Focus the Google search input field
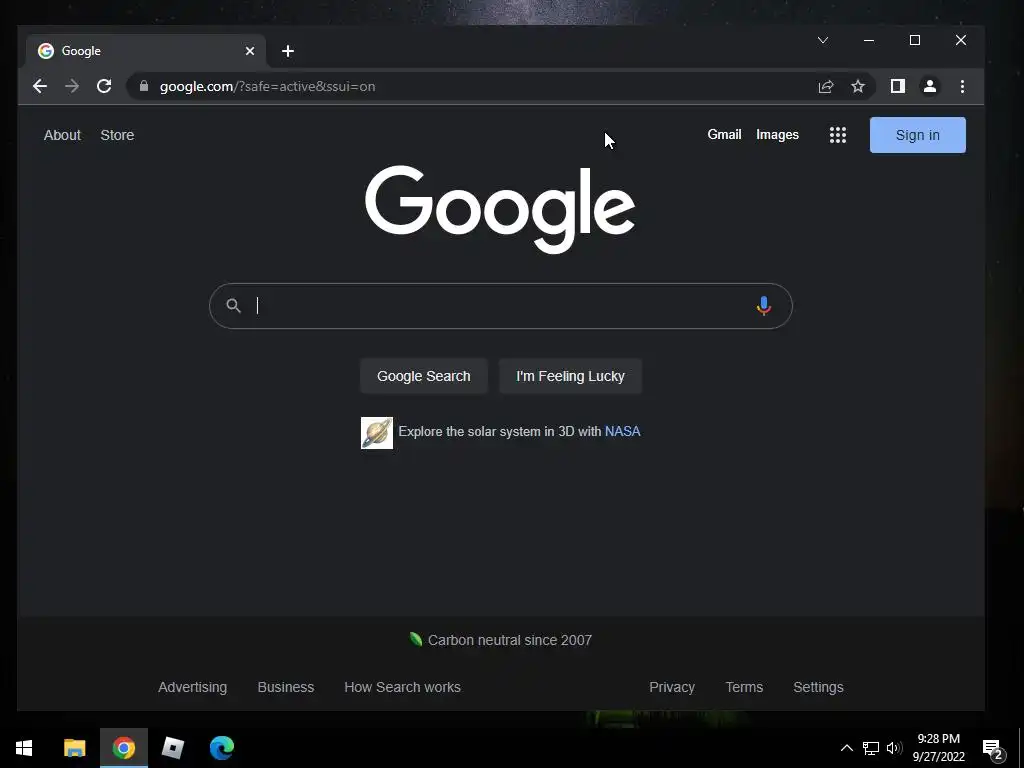Viewport: 1024px width, 768px height. coord(501,306)
